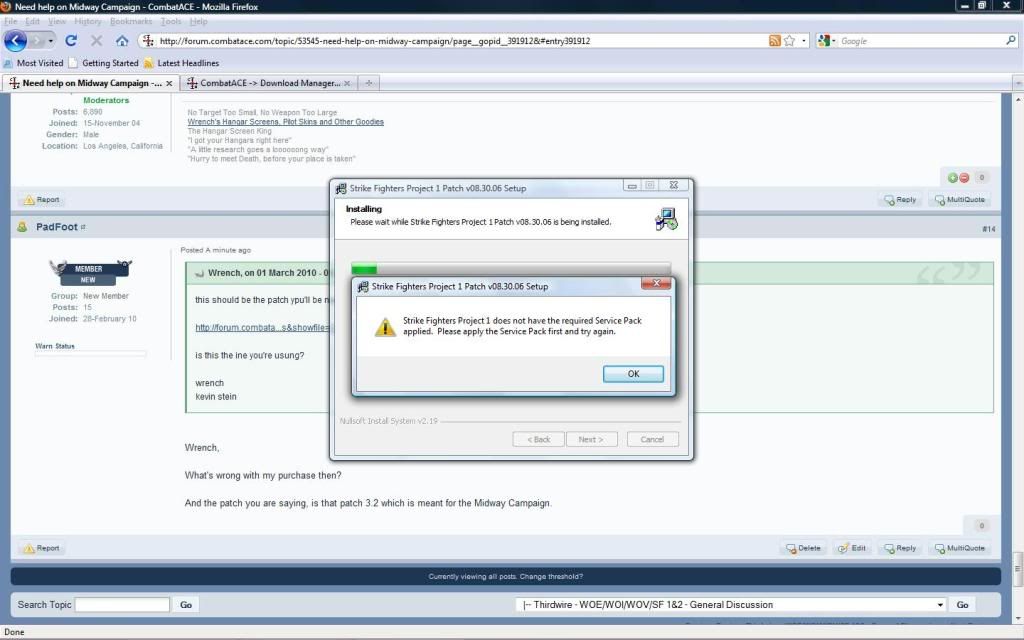Image resolution: width=1024 pixels, height=640 pixels.
Task: Open the quoted forum.combata download link
Action: (x=263, y=327)
